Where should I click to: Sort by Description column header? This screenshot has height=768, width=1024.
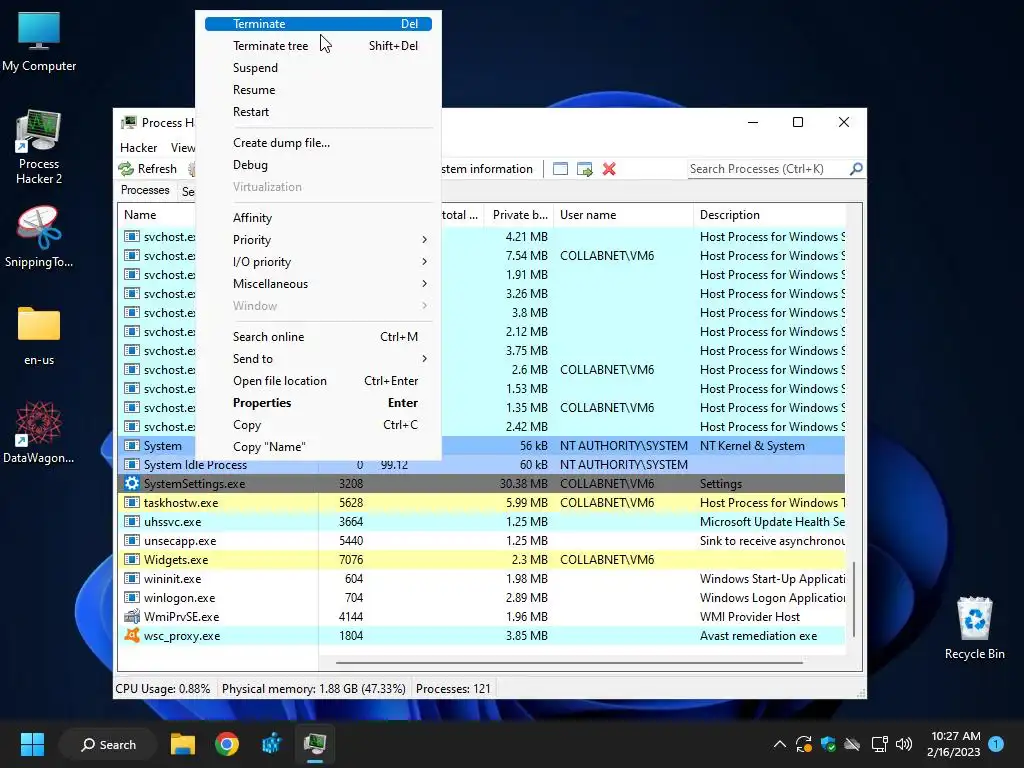click(x=769, y=215)
